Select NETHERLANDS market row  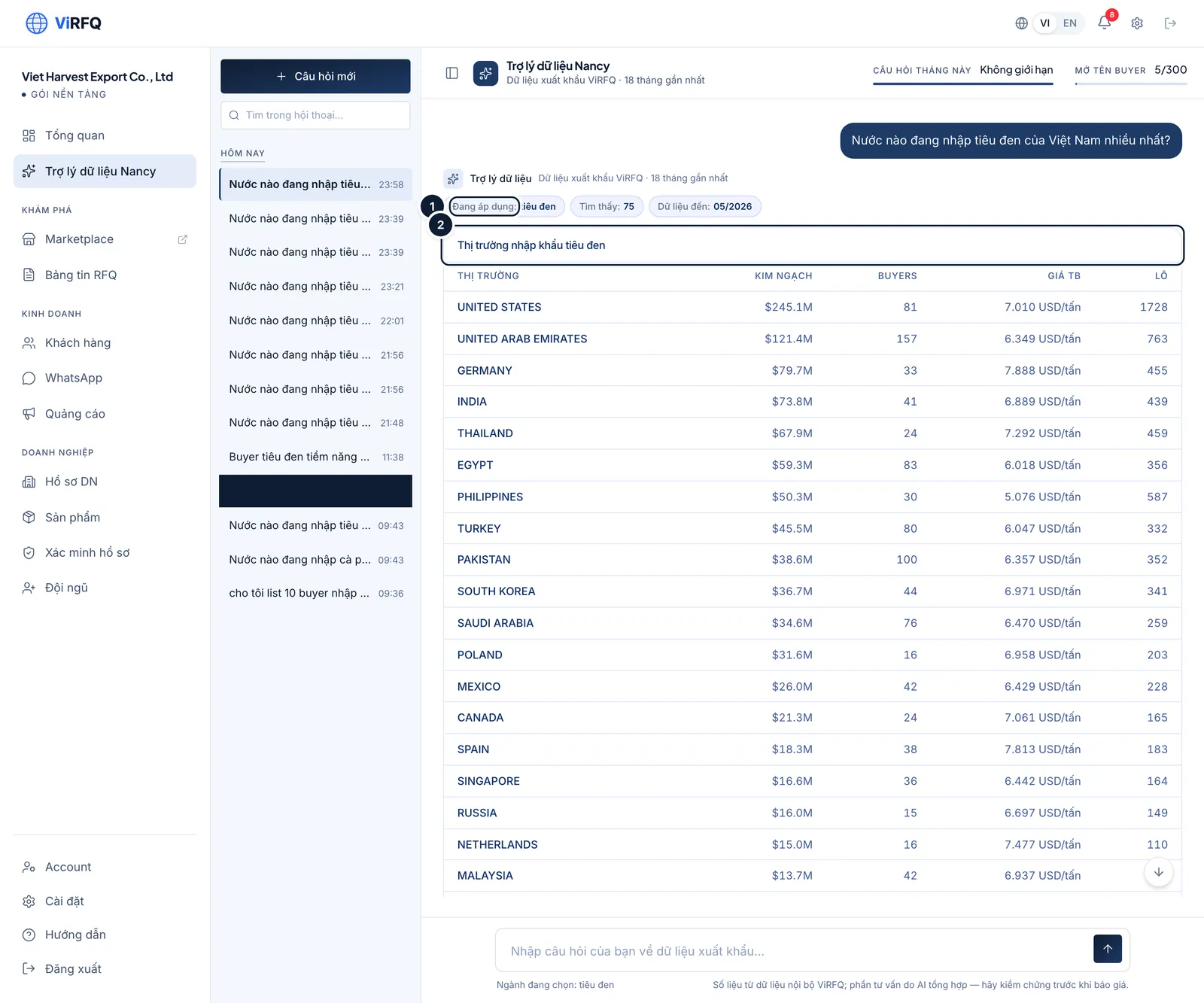pyautogui.click(x=812, y=844)
